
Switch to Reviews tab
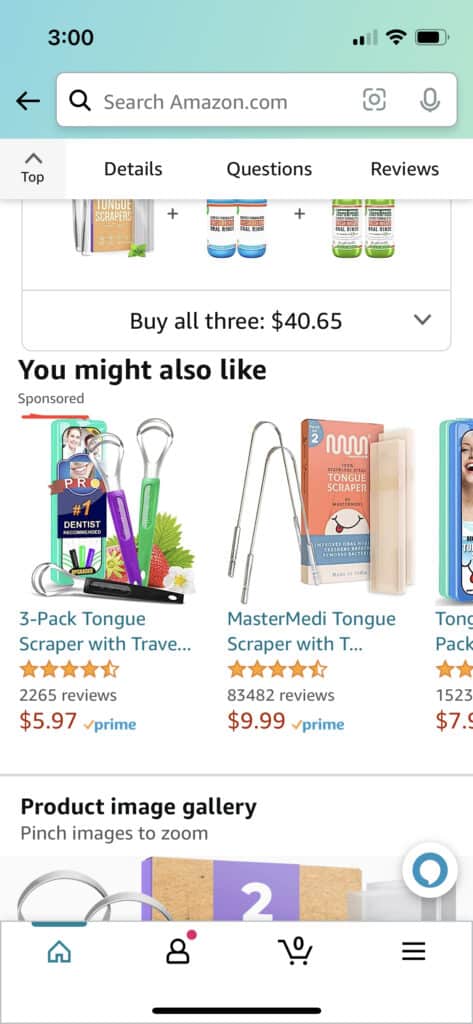[404, 169]
